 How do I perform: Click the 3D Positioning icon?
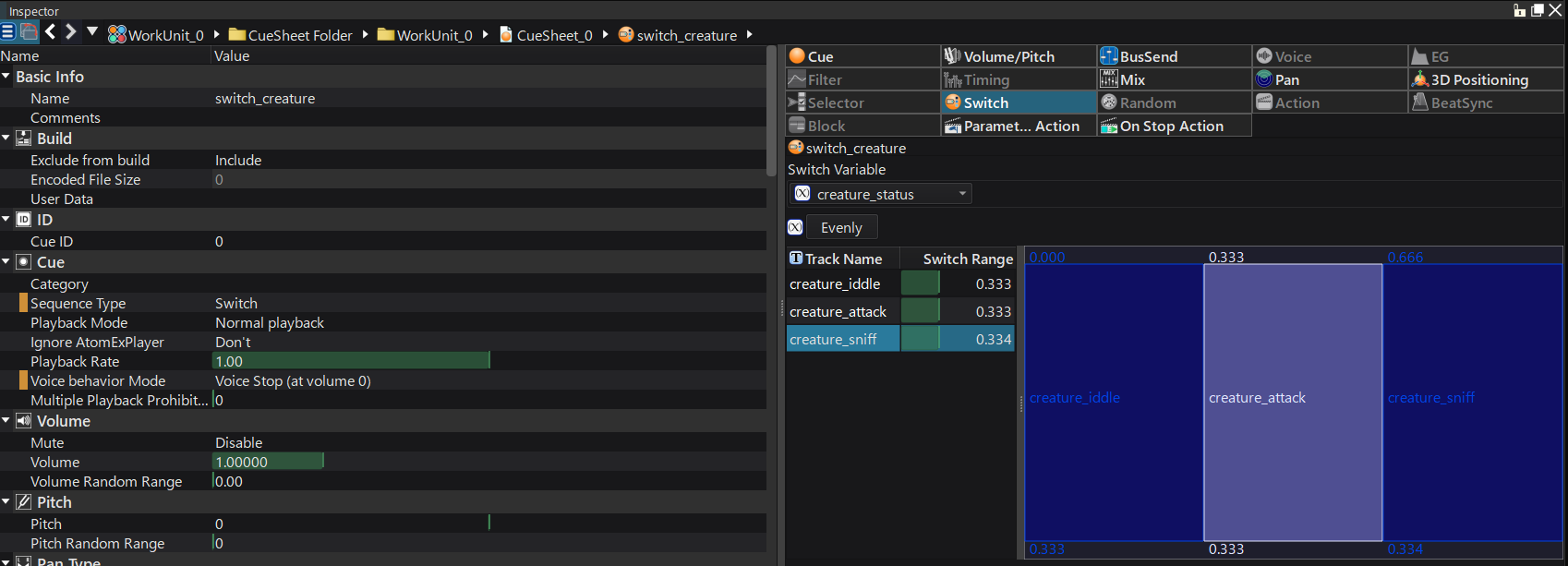pos(1419,79)
